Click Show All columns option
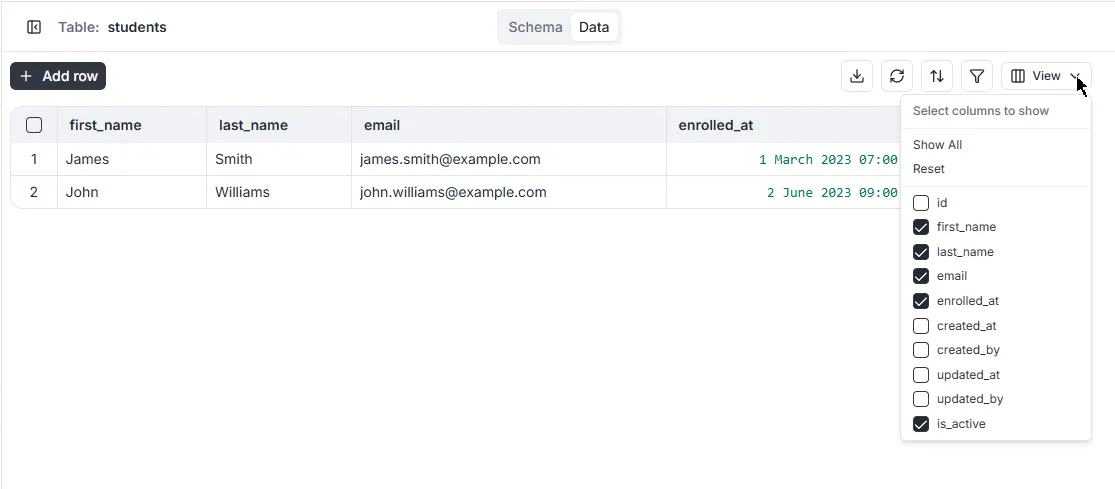Image resolution: width=1115 pixels, height=489 pixels. pos(937,145)
